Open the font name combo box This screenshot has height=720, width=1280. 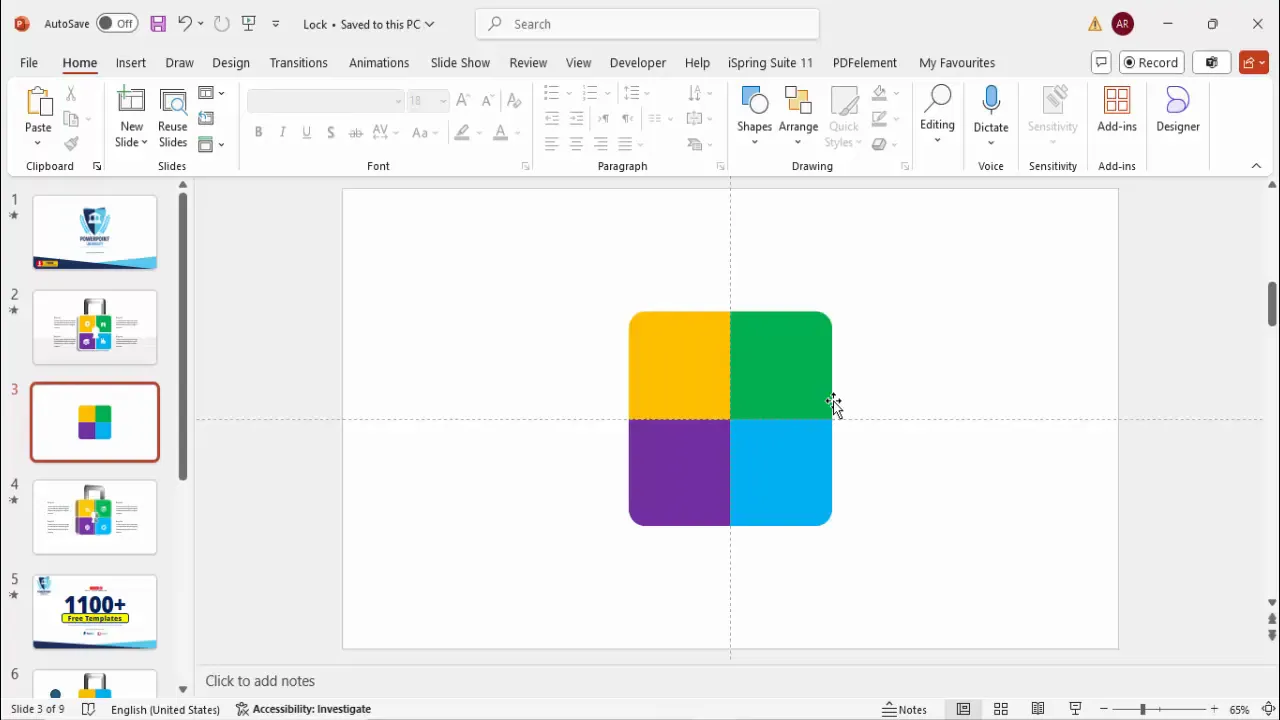point(326,101)
